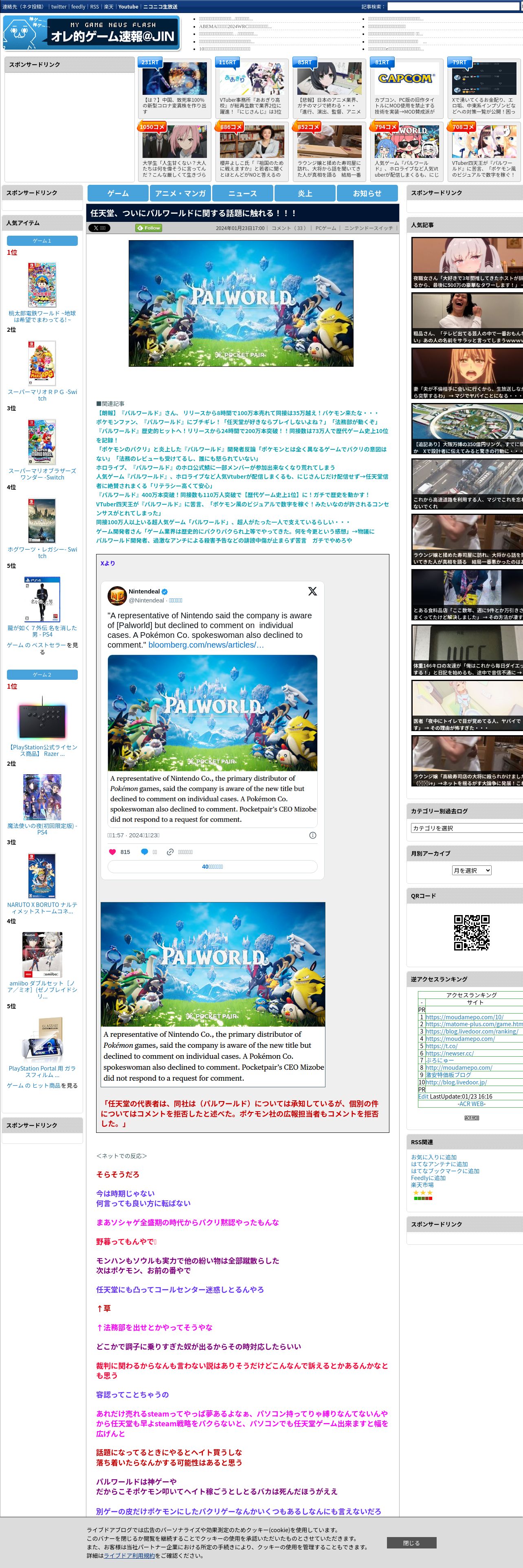Open the ニュース navigation tab
Viewport: 523px width, 1568px height.
pyautogui.click(x=242, y=193)
